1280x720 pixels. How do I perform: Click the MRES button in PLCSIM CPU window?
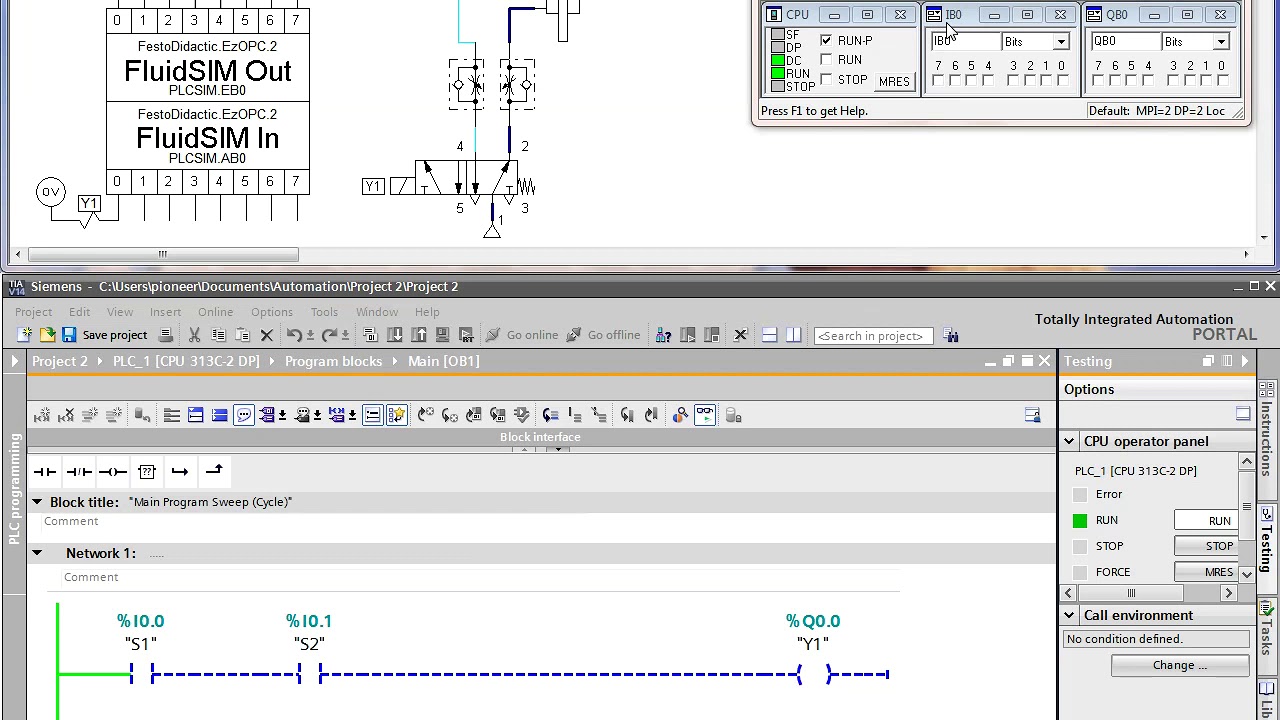pos(894,82)
